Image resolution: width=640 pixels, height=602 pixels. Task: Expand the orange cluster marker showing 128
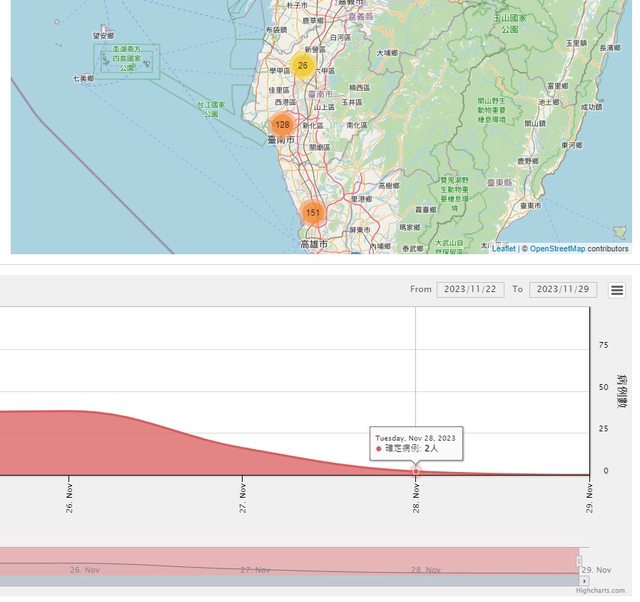(282, 125)
